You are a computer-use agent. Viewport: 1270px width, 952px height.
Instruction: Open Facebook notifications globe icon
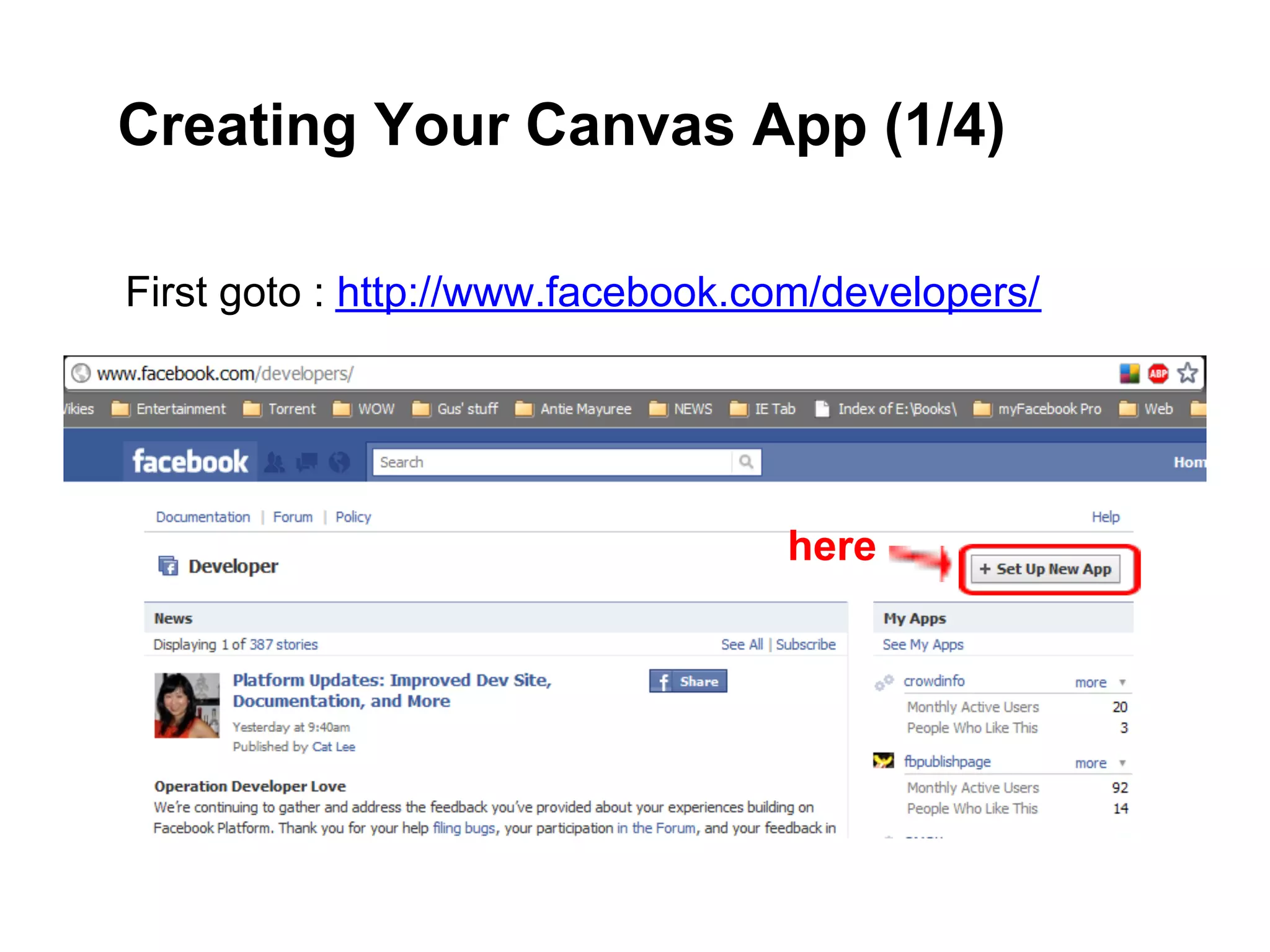point(339,462)
